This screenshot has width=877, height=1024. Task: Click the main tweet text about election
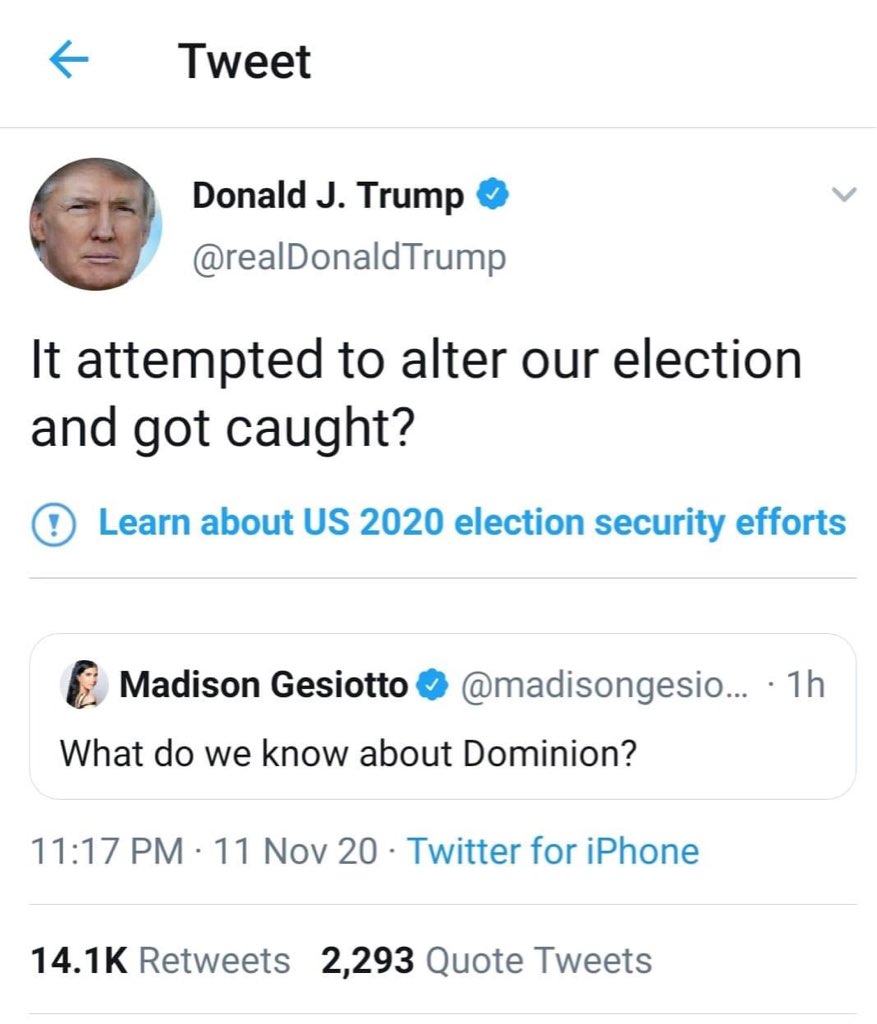[415, 393]
